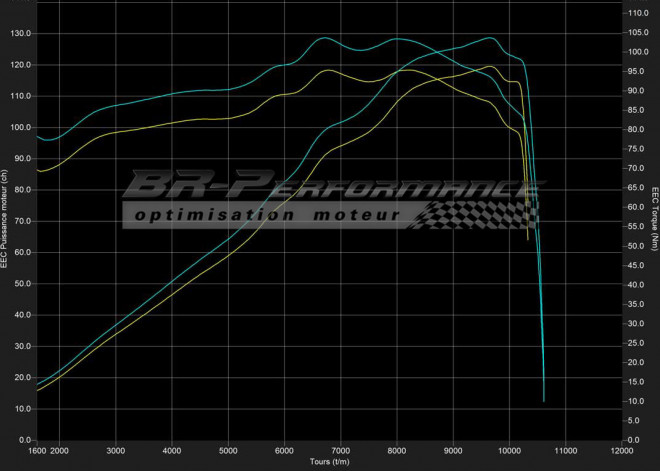This screenshot has height=471, width=660.
Task: Select 20.0 on the left power axis
Action: point(21,378)
